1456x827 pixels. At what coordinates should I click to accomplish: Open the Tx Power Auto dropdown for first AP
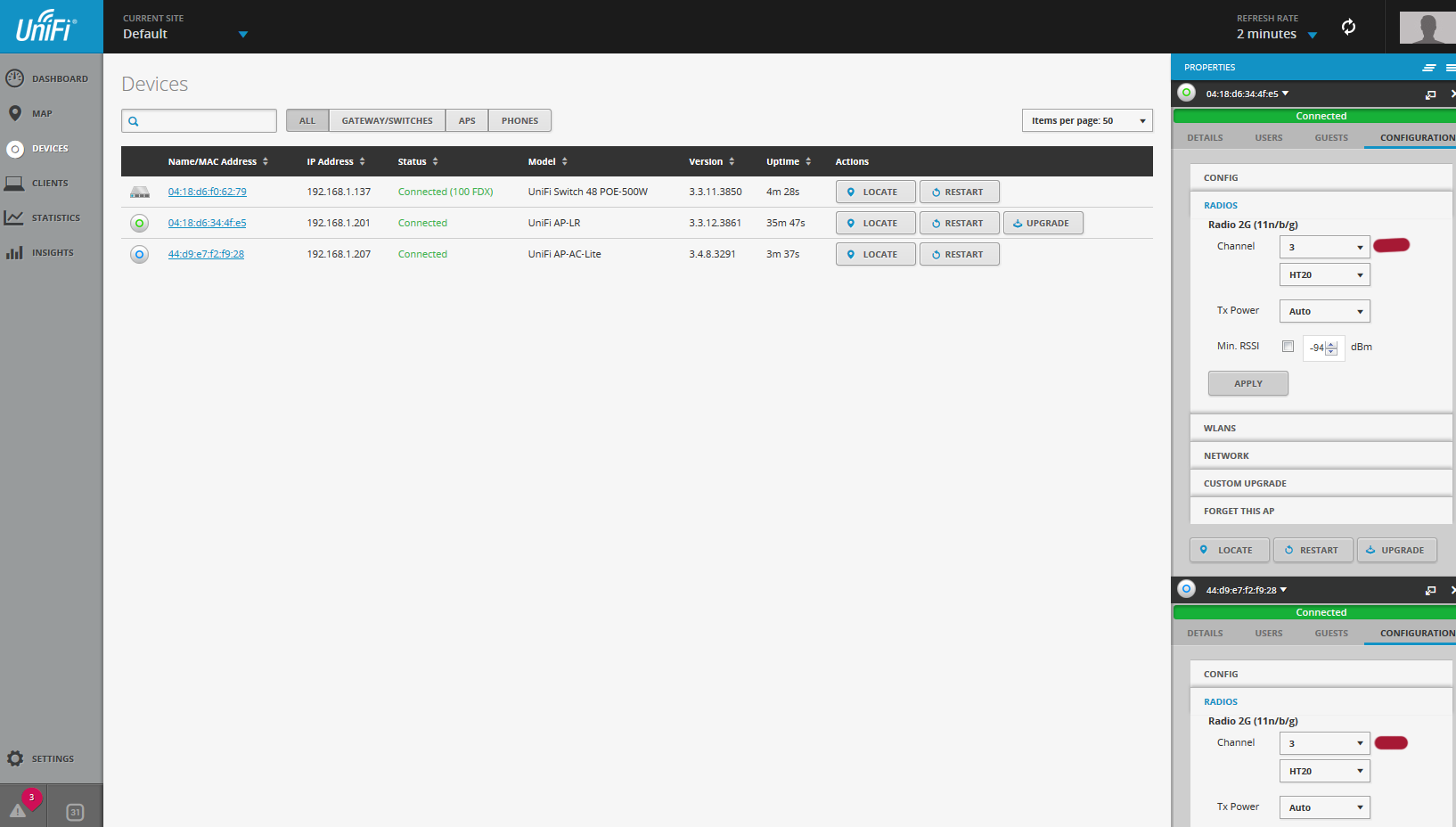coord(1324,311)
